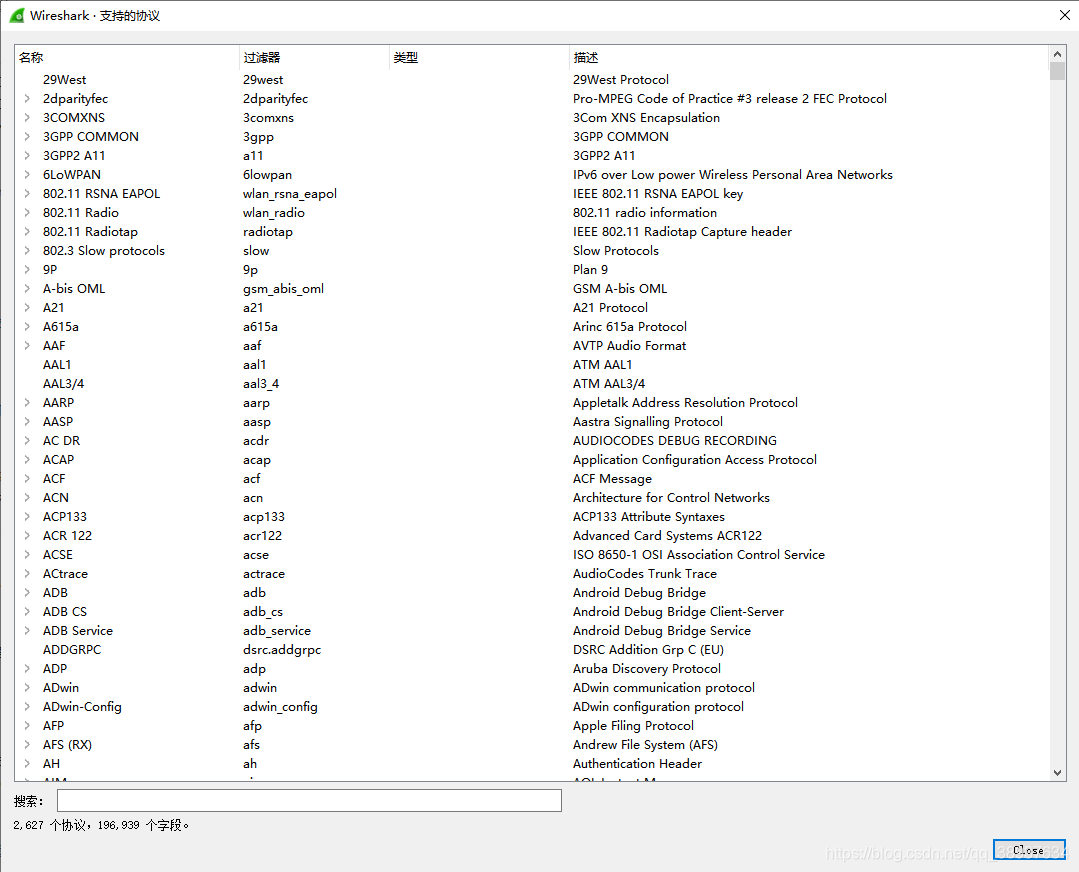Sort by the 描述 column header
1079x872 pixels.
point(809,57)
